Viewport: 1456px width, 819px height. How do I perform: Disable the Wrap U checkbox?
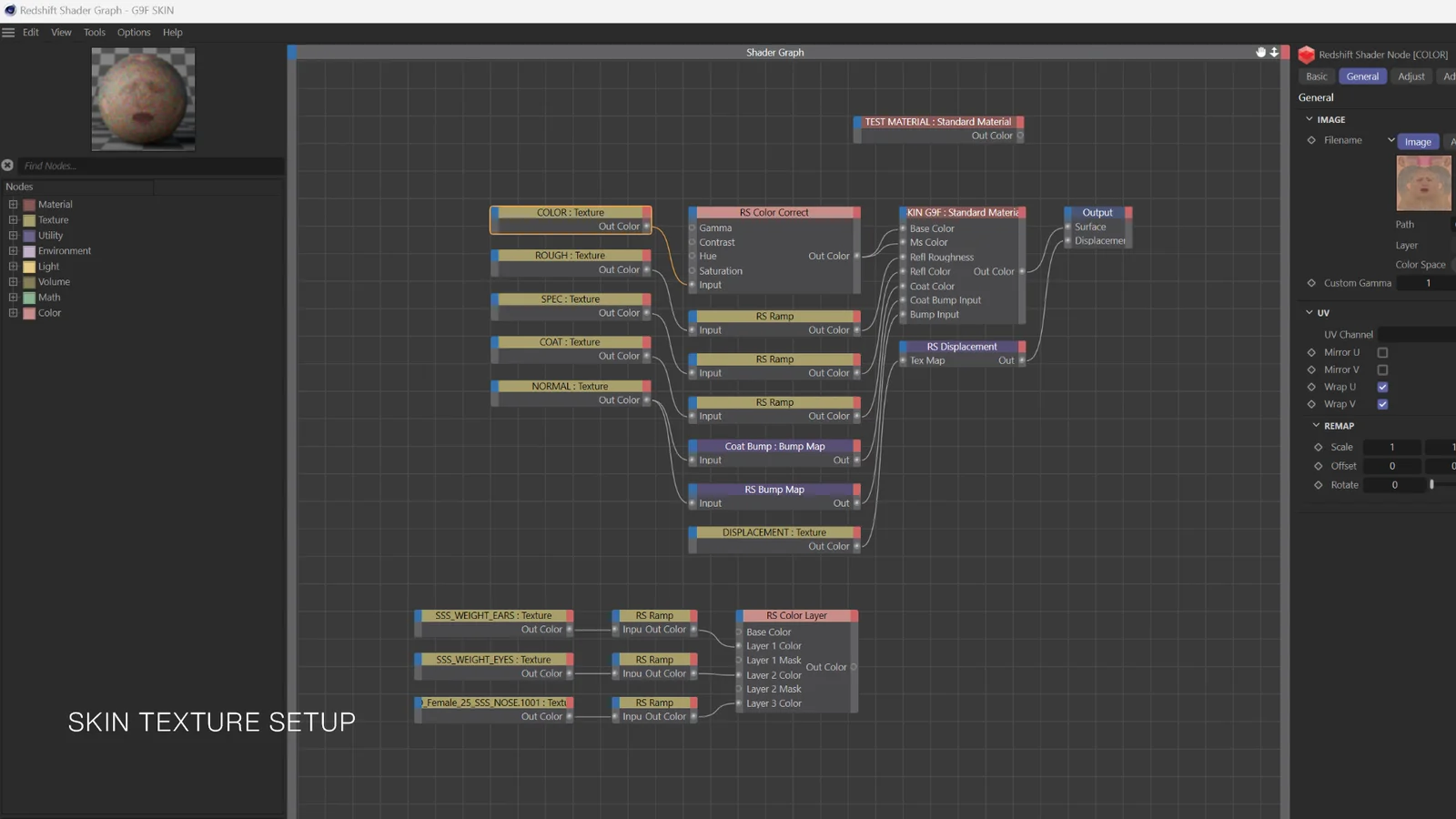click(1382, 387)
